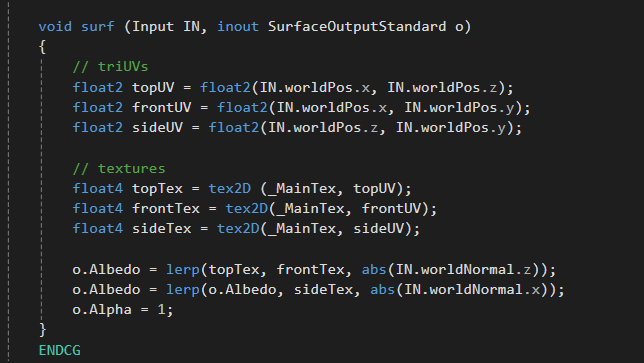Click 'IN.worldPos.z' on the topUV line

[442, 87]
